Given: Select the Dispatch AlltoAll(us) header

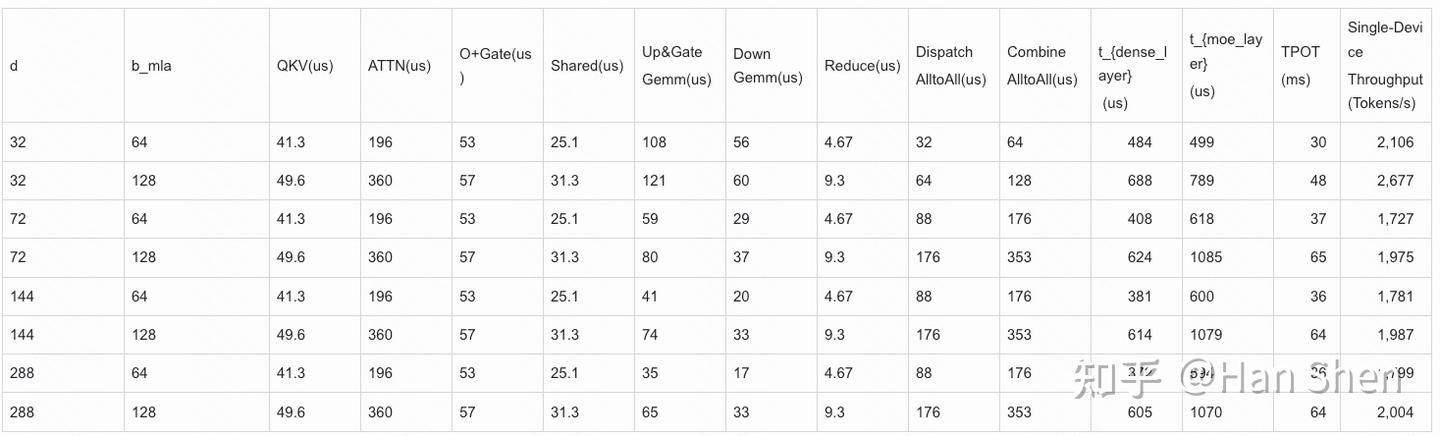Looking at the screenshot, I should click(950, 66).
